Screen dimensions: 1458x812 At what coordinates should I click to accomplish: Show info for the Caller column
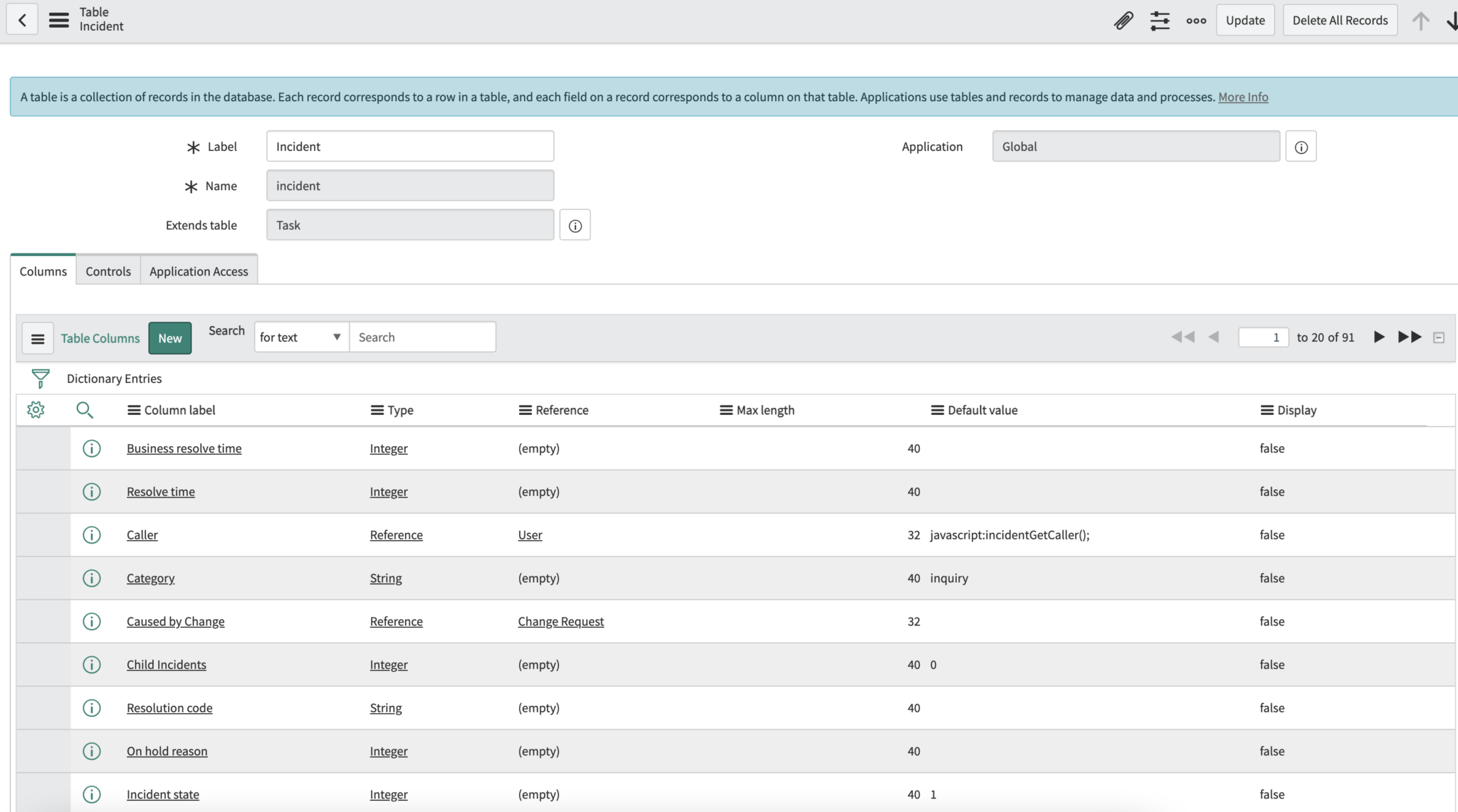(x=91, y=534)
